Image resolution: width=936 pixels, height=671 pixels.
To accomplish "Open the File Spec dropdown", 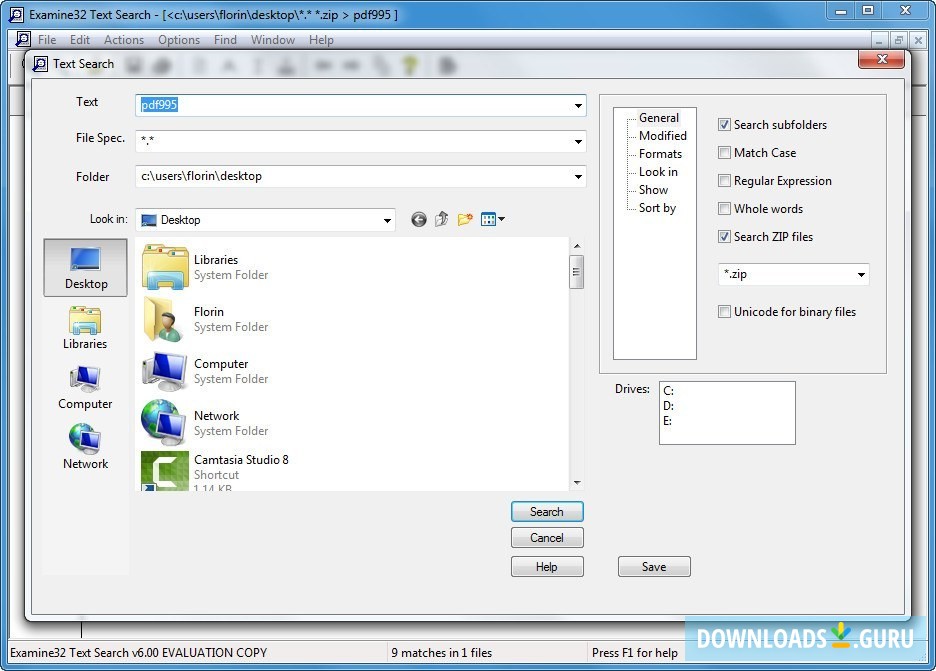I will [x=578, y=141].
